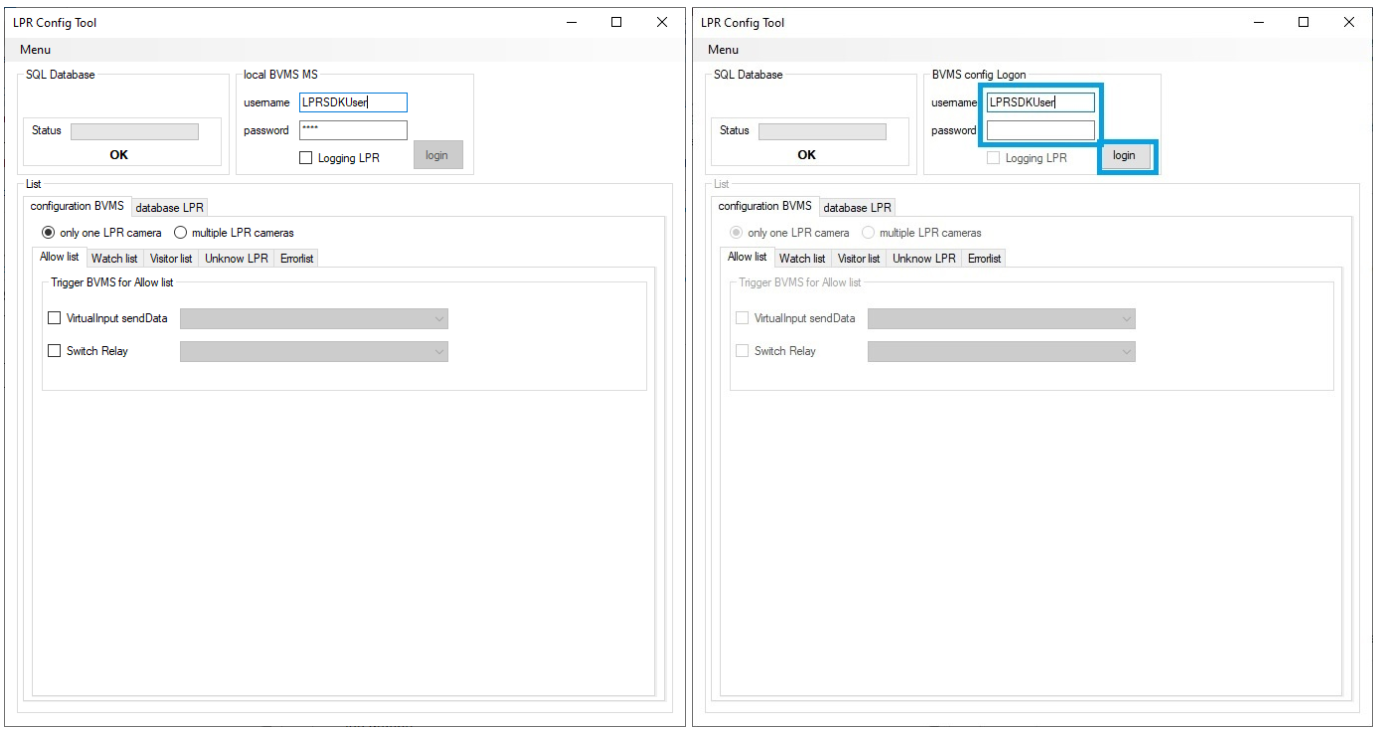Select multiple LPR cameras radio in left window
Screen dimensions: 1379x732
pos(181,233)
